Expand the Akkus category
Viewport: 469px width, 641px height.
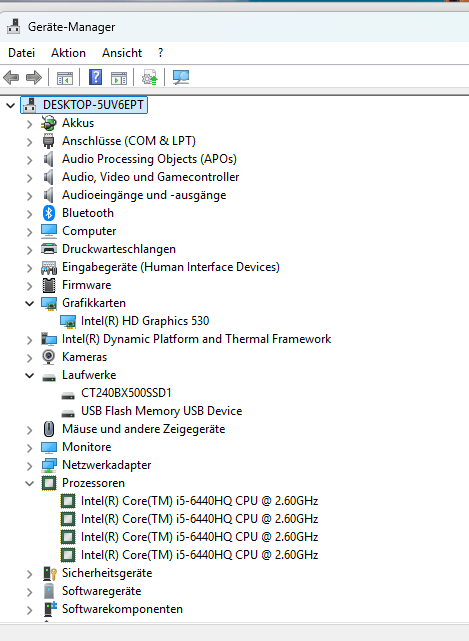(x=29, y=123)
